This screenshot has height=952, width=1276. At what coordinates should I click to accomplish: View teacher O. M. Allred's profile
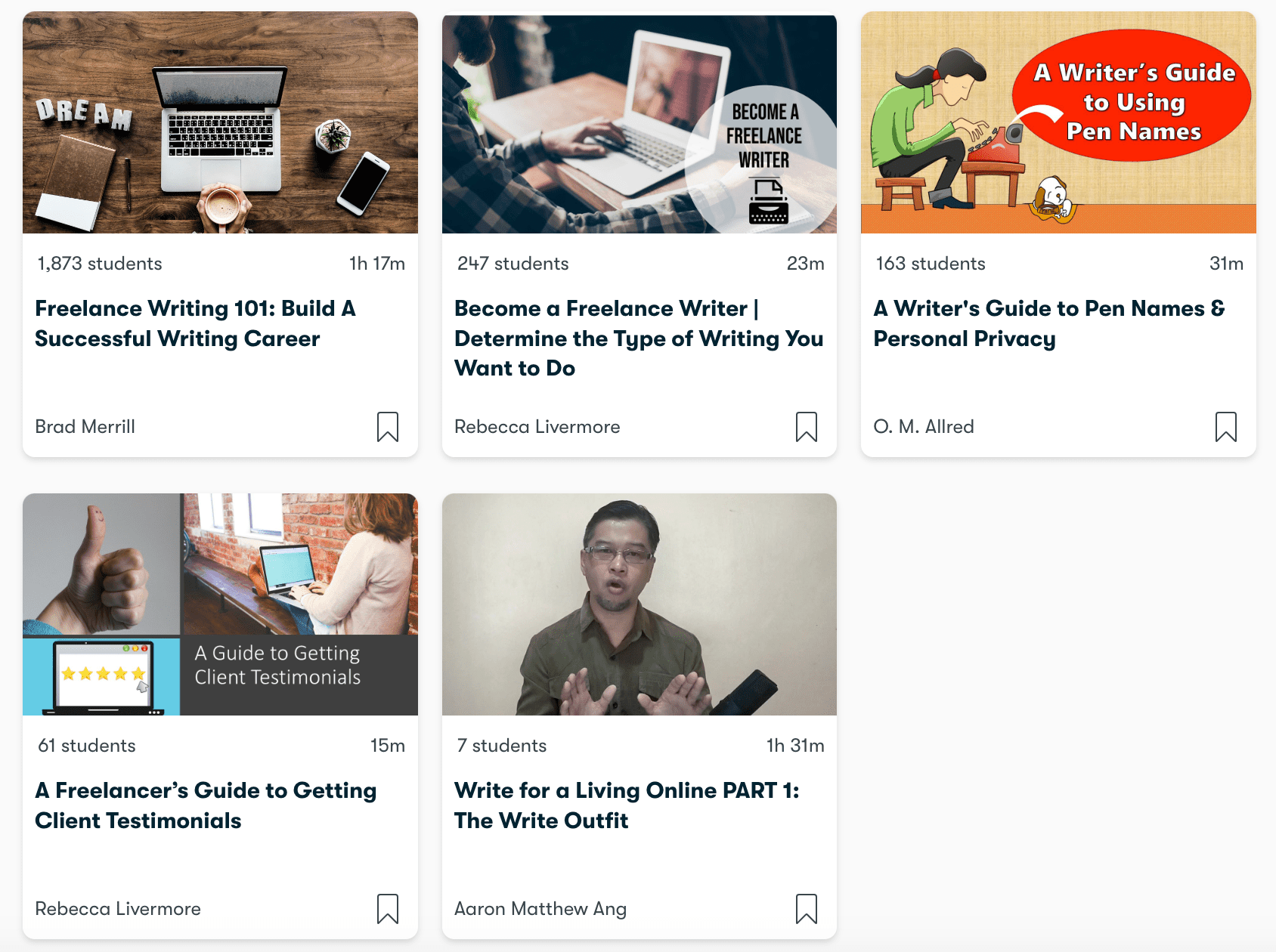pos(924,427)
